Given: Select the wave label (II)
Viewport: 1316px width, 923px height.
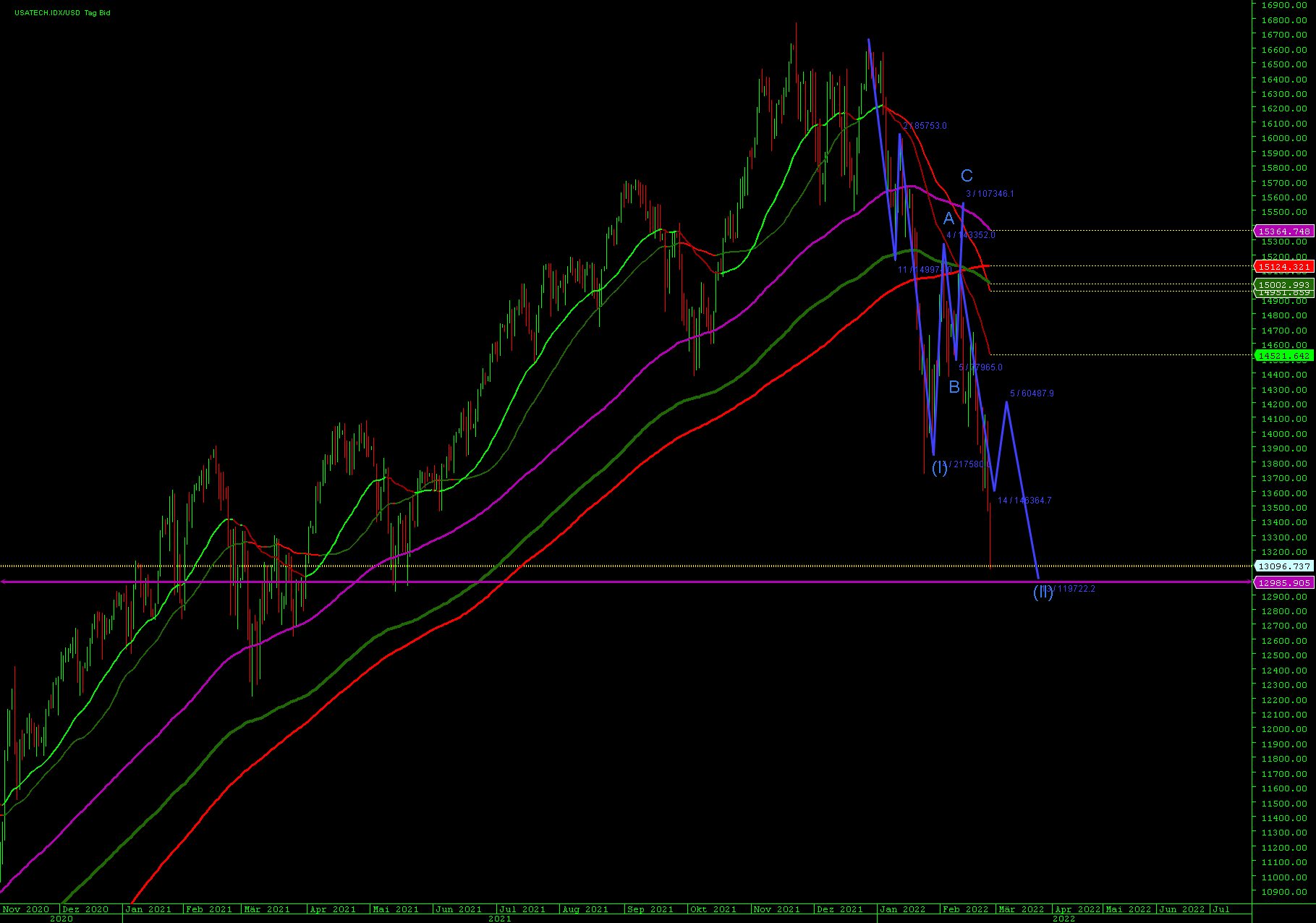Looking at the screenshot, I should click(x=1043, y=592).
